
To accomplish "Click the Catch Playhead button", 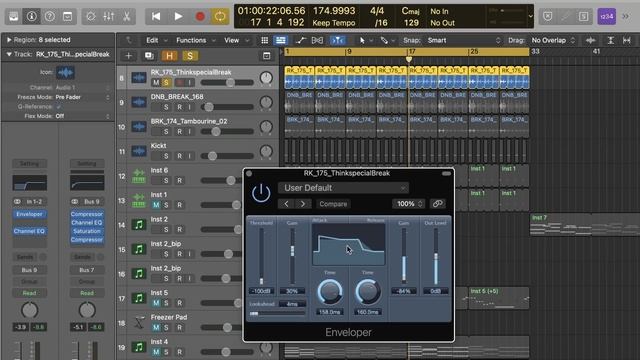I will (338, 40).
